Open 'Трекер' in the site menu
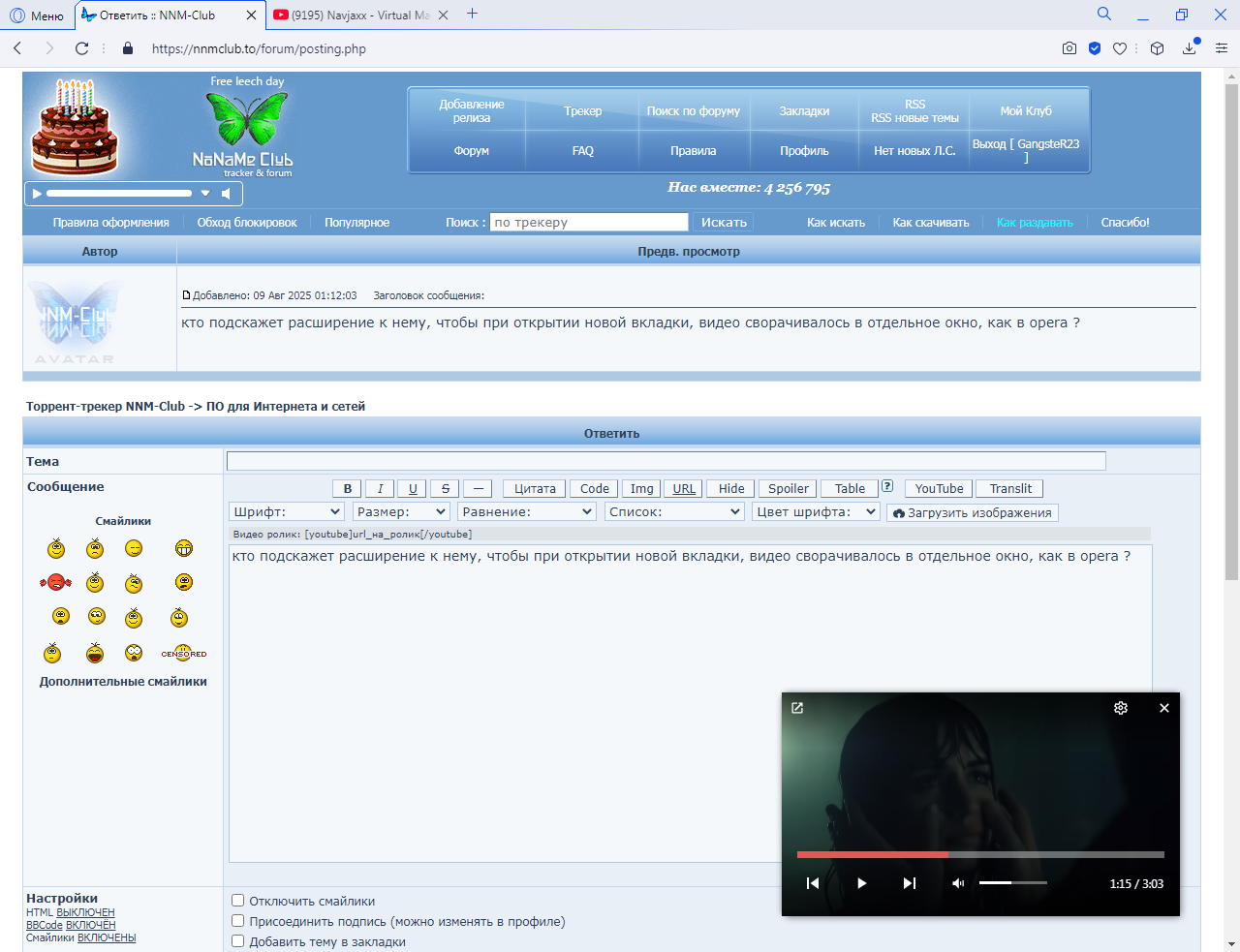Image resolution: width=1240 pixels, height=952 pixels. pos(582,111)
